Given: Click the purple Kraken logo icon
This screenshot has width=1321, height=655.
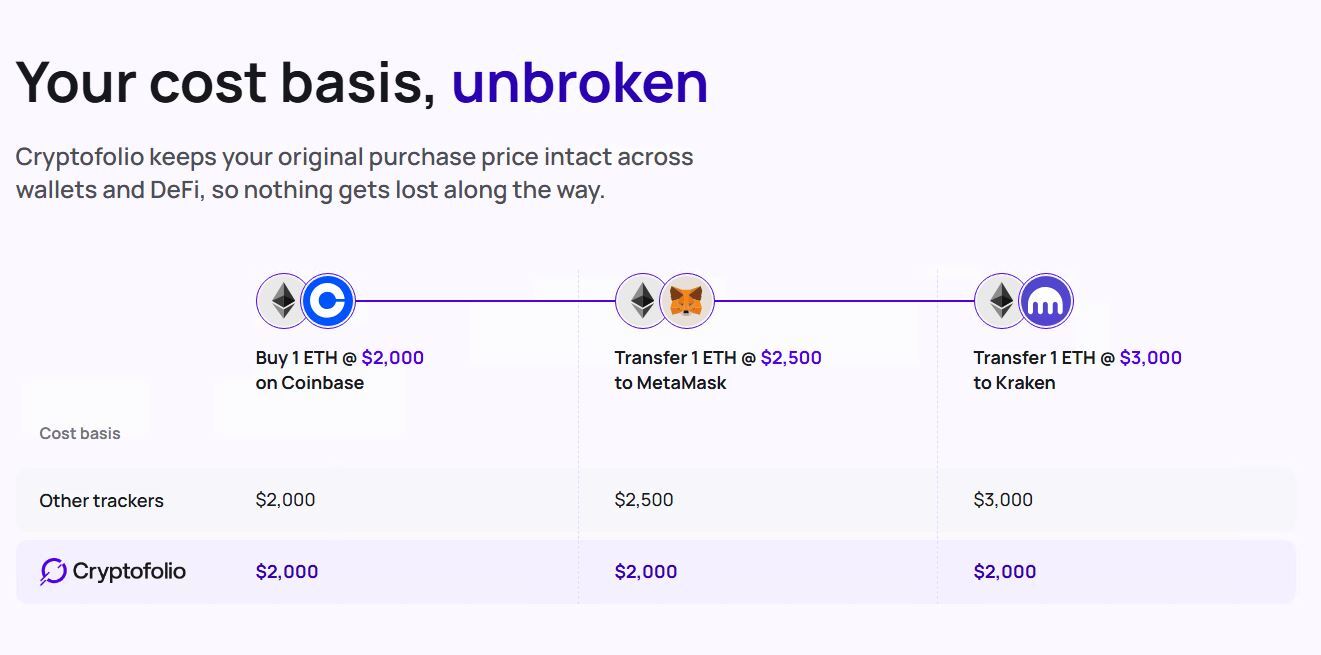Looking at the screenshot, I should [x=1046, y=301].
